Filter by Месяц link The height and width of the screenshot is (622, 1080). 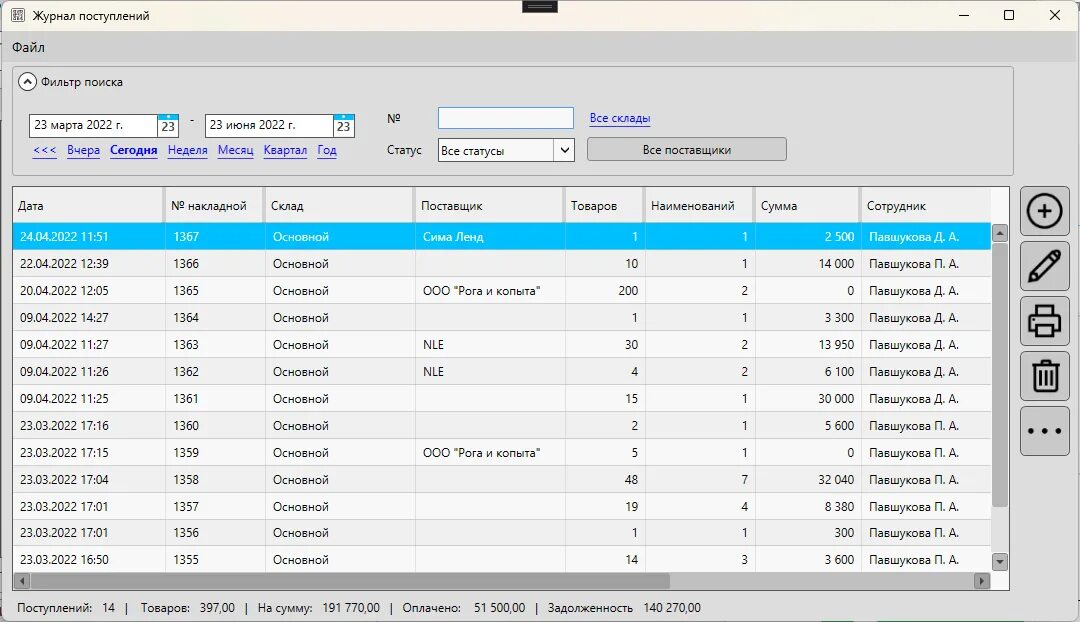[236, 150]
